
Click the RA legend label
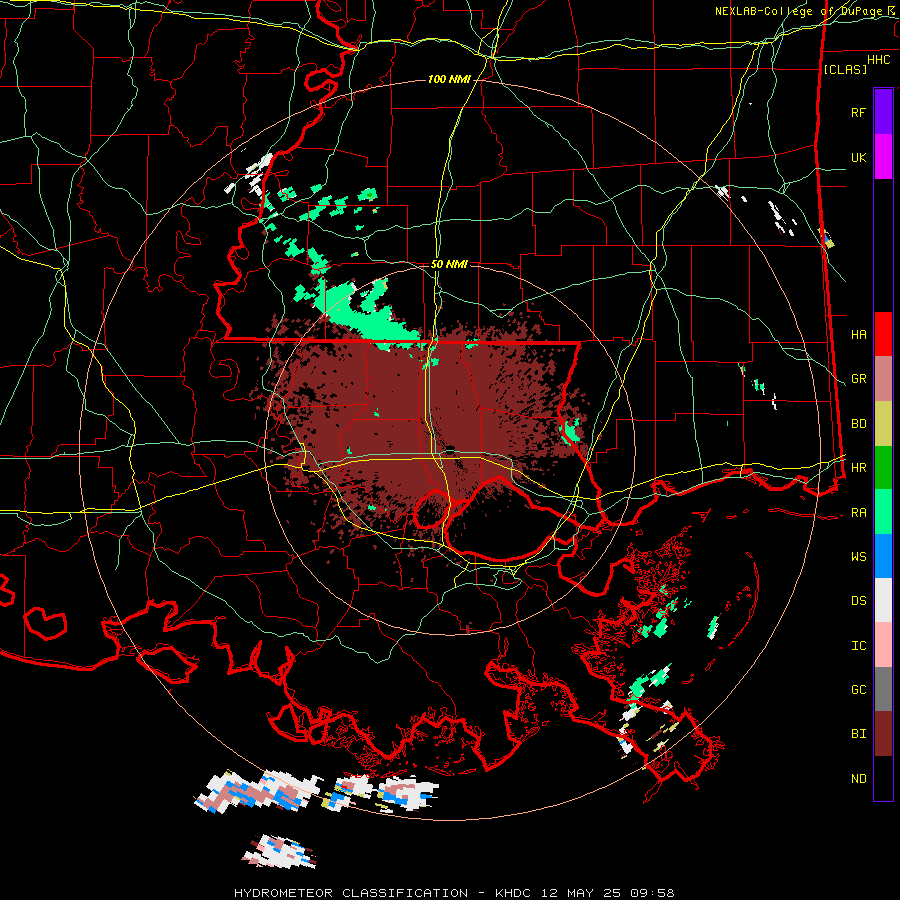pos(858,512)
